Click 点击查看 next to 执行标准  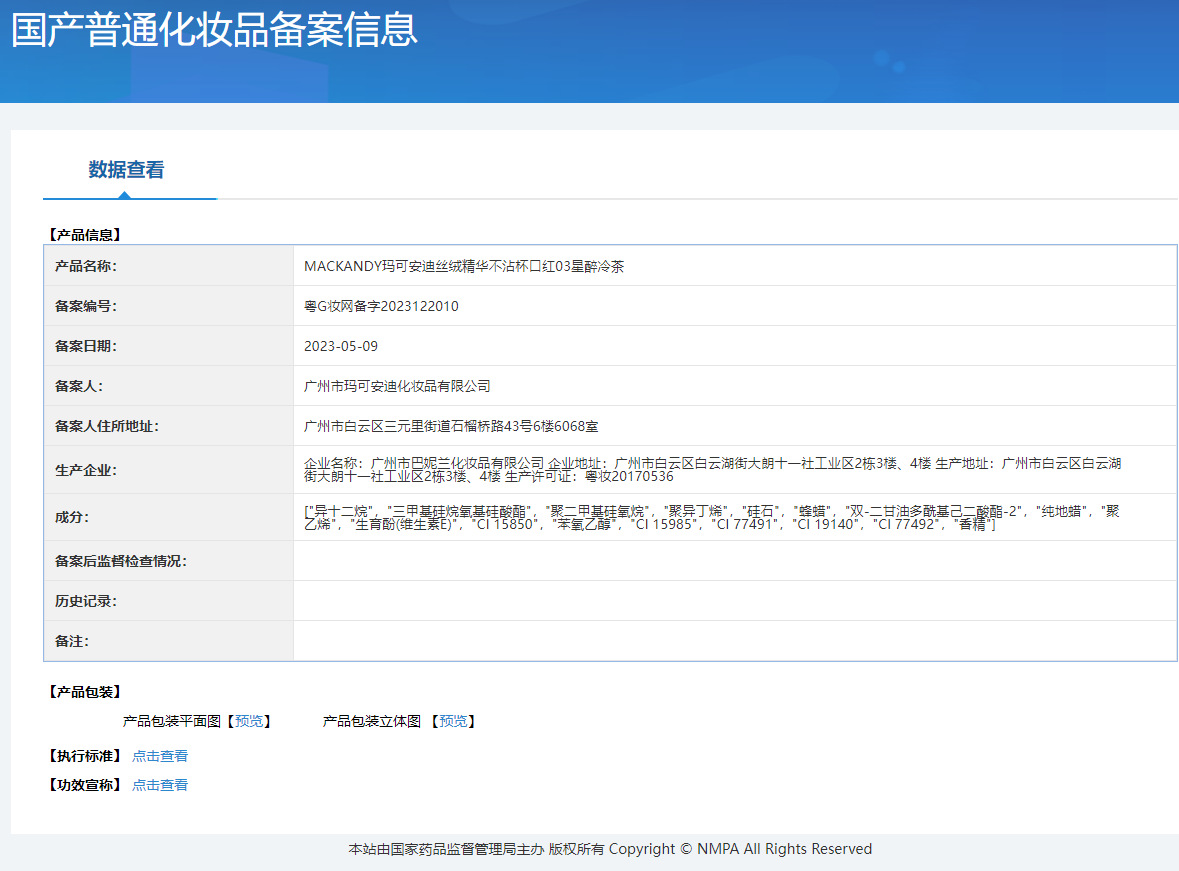tap(160, 756)
